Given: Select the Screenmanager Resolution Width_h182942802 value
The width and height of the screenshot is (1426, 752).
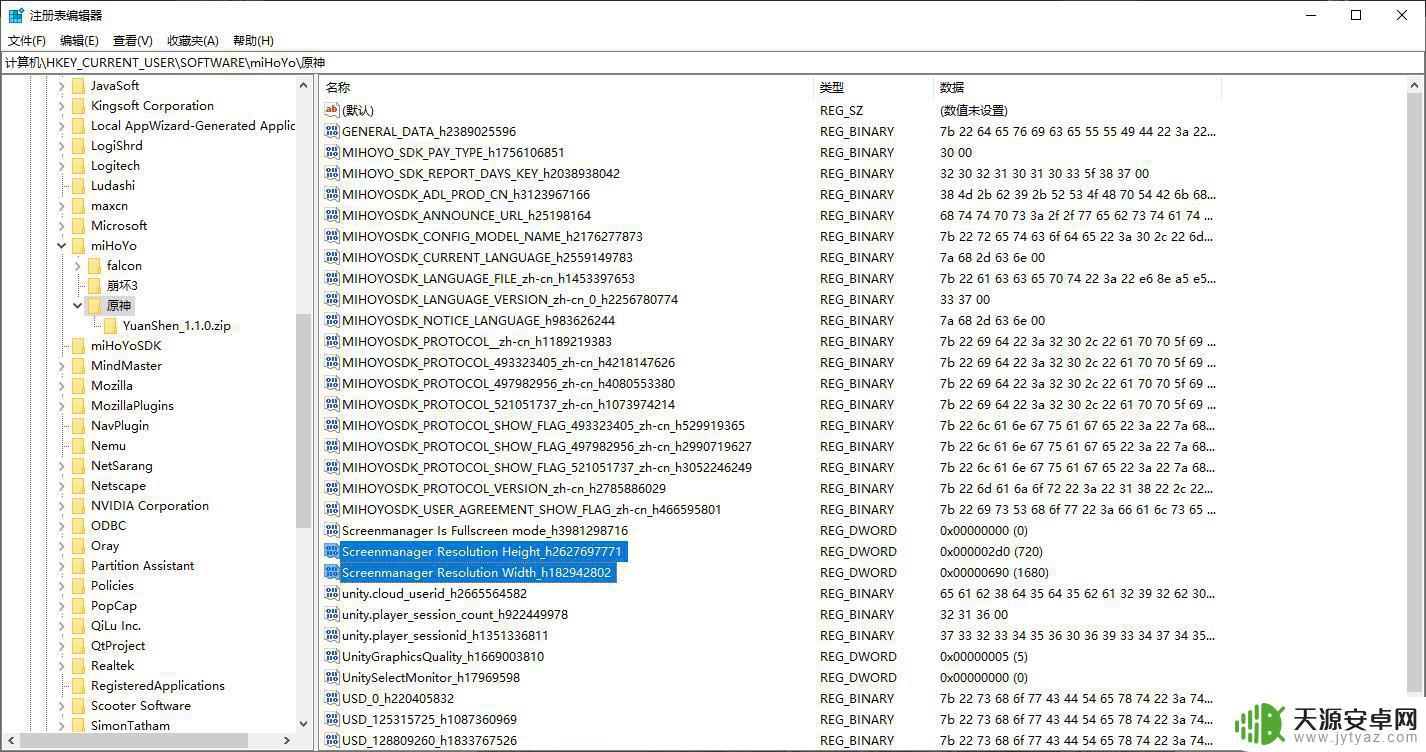Looking at the screenshot, I should coord(476,572).
